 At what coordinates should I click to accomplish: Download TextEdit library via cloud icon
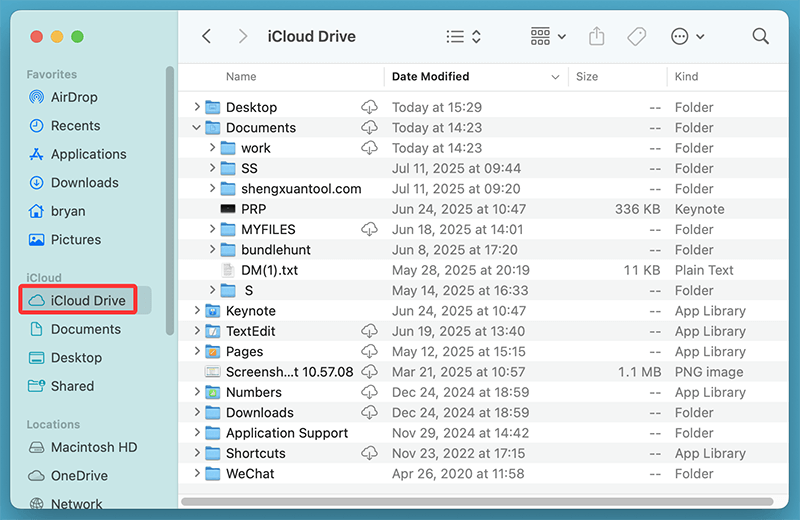[369, 331]
